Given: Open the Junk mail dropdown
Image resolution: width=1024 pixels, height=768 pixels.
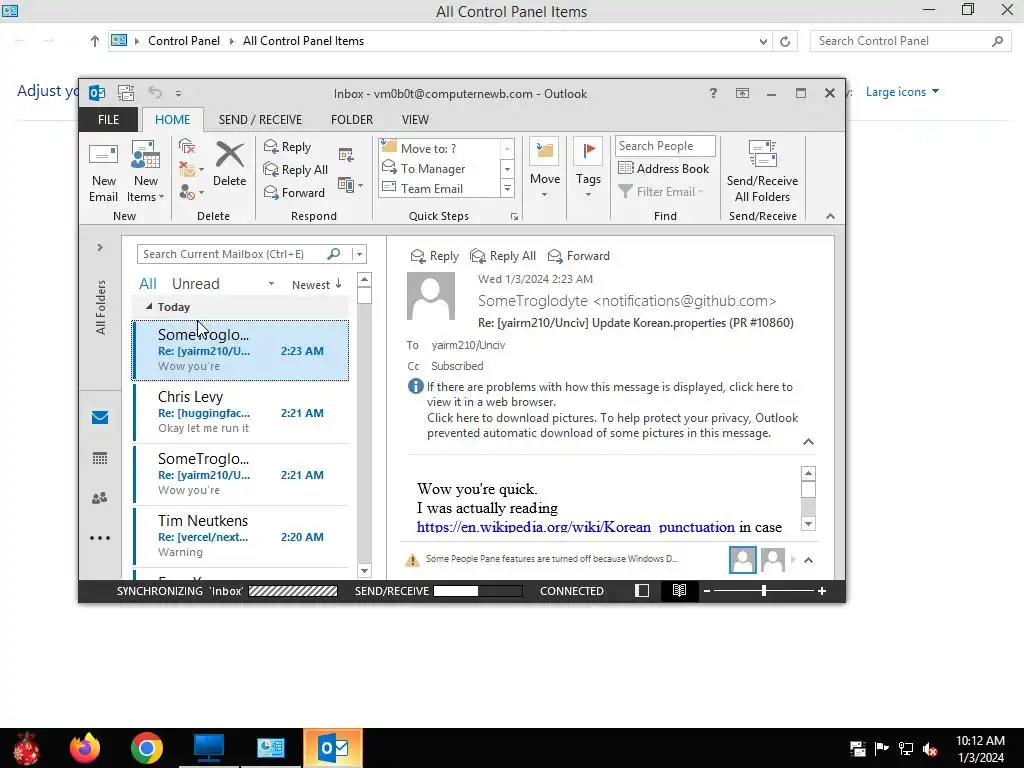Looking at the screenshot, I should coord(191,193).
